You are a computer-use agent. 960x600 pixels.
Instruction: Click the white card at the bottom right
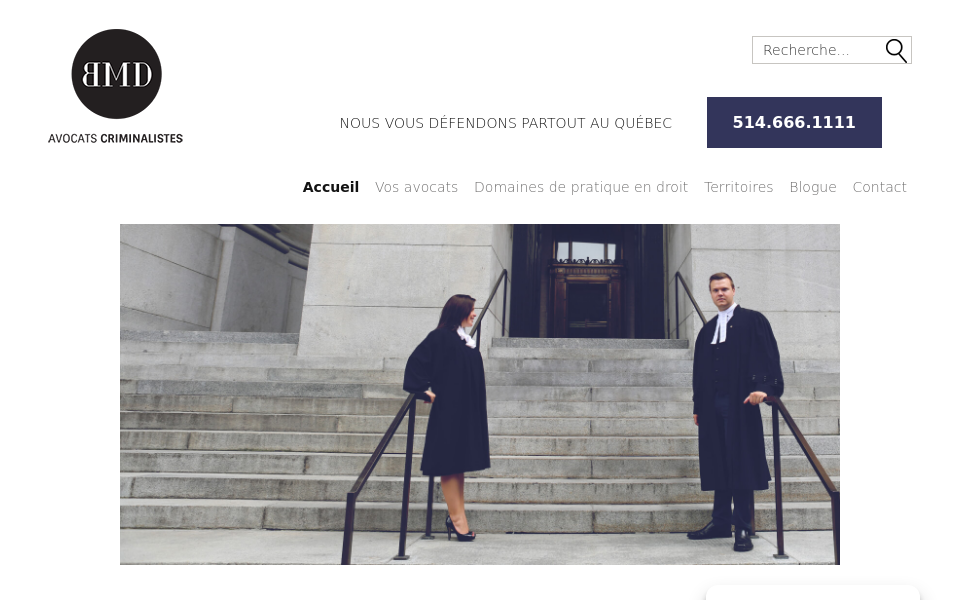(812, 593)
